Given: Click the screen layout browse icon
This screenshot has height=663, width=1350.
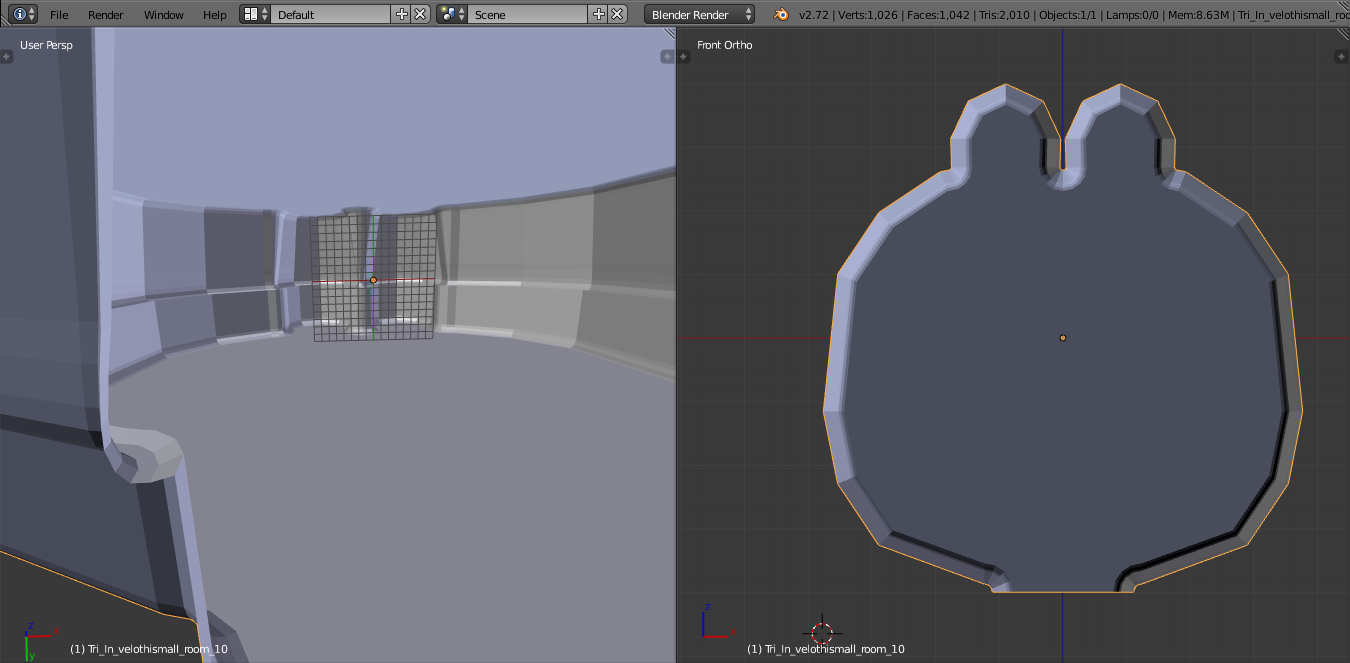Looking at the screenshot, I should [256, 14].
